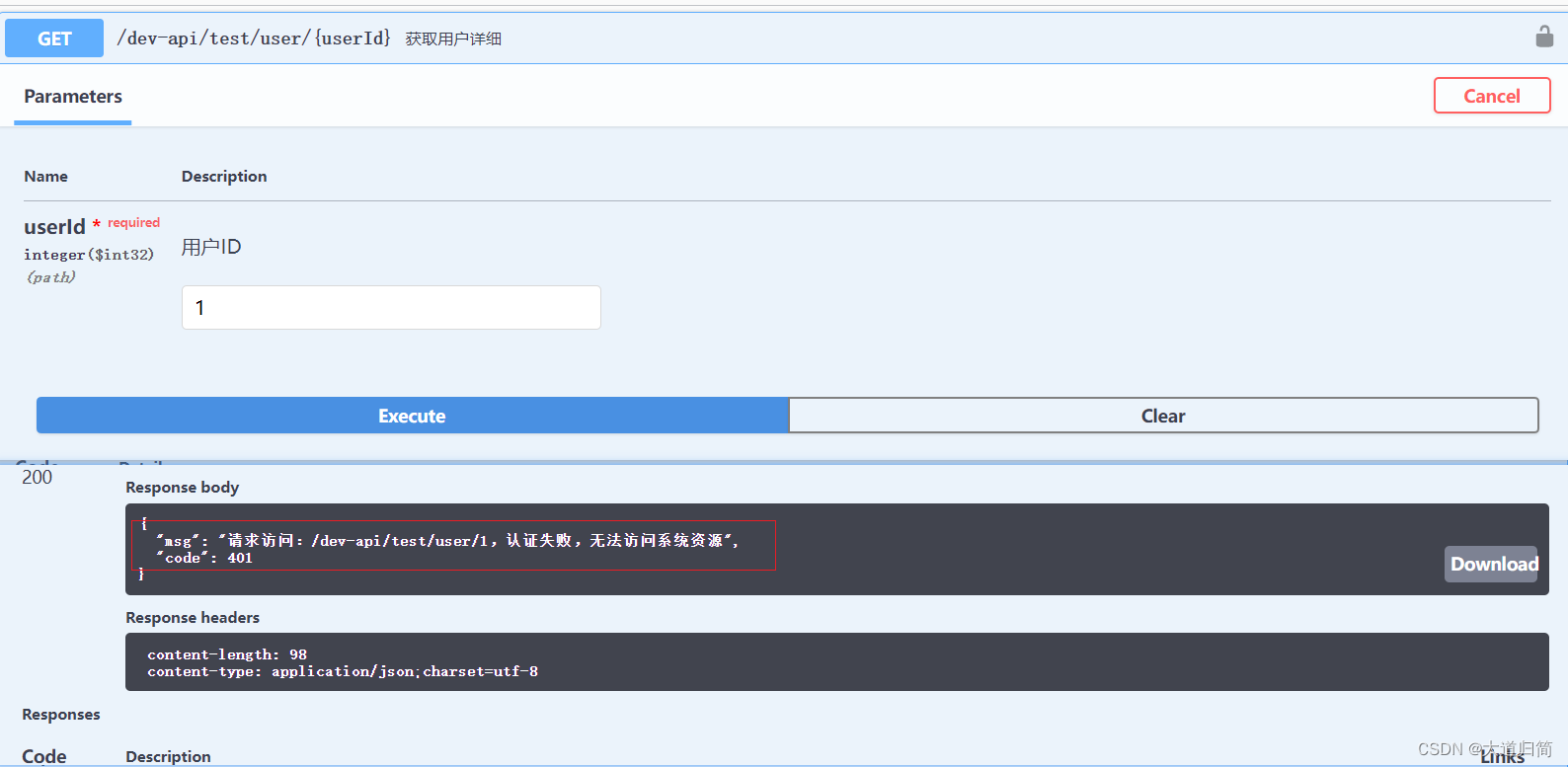
Task: Click the content-length: 98 line
Action: click(x=227, y=654)
